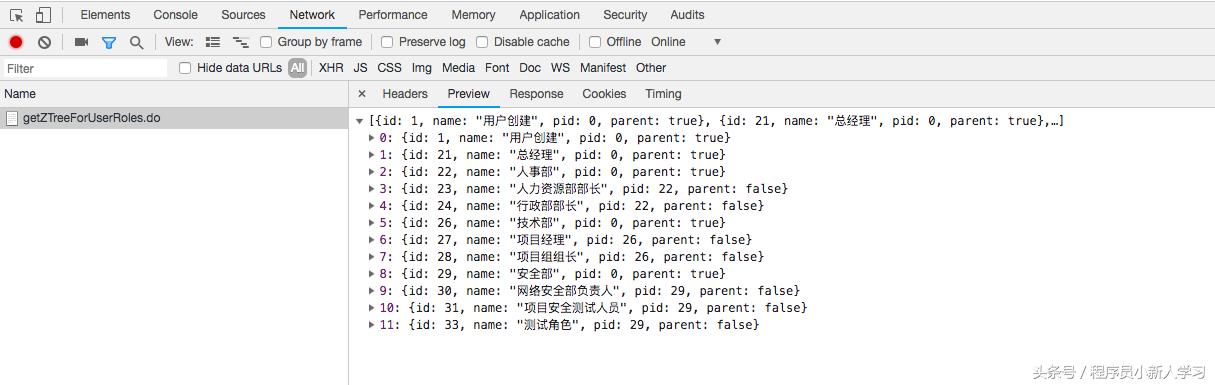The width and height of the screenshot is (1215, 385).
Task: Focus the Filter text field
Action: [85, 68]
